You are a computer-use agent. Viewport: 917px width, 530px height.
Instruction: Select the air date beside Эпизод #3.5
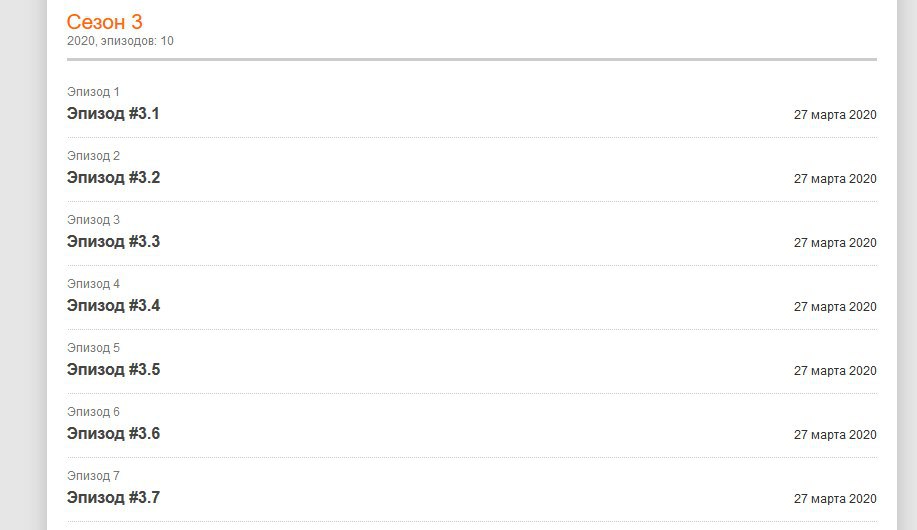(x=835, y=371)
